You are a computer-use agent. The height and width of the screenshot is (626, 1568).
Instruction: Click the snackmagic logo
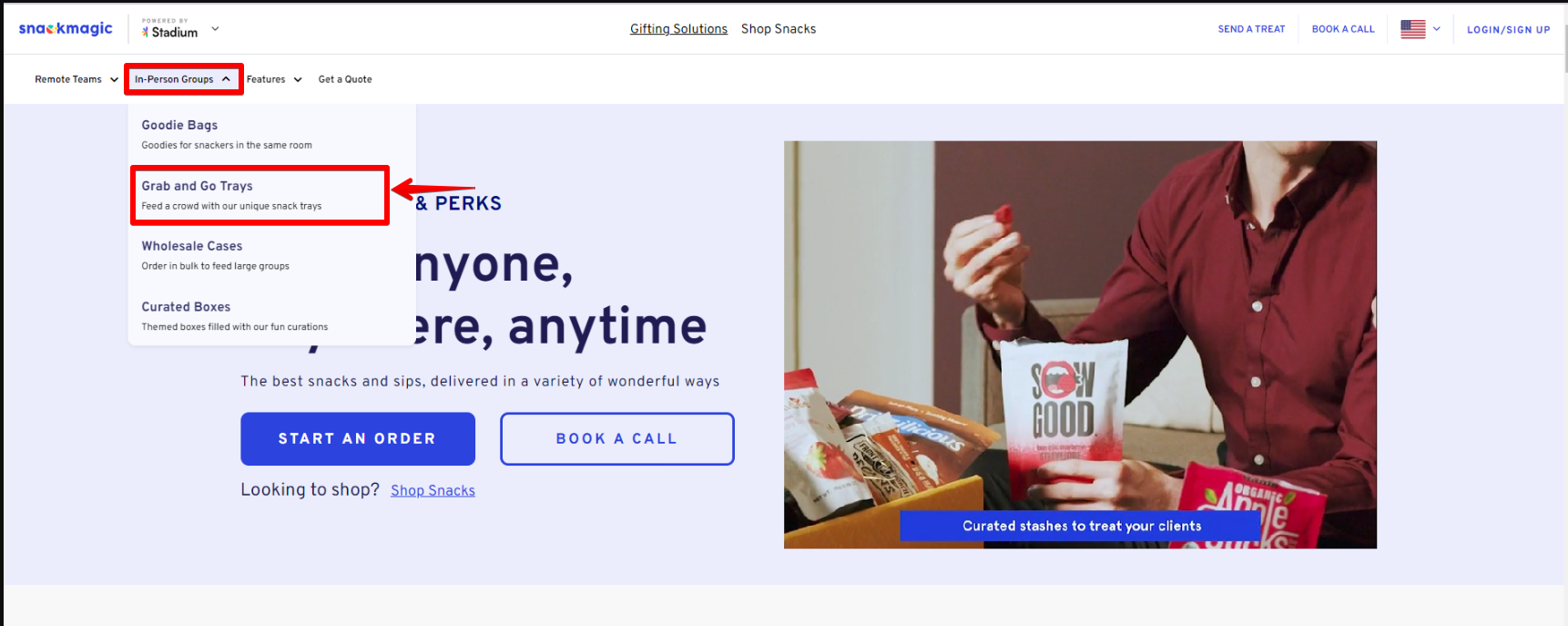tap(66, 28)
